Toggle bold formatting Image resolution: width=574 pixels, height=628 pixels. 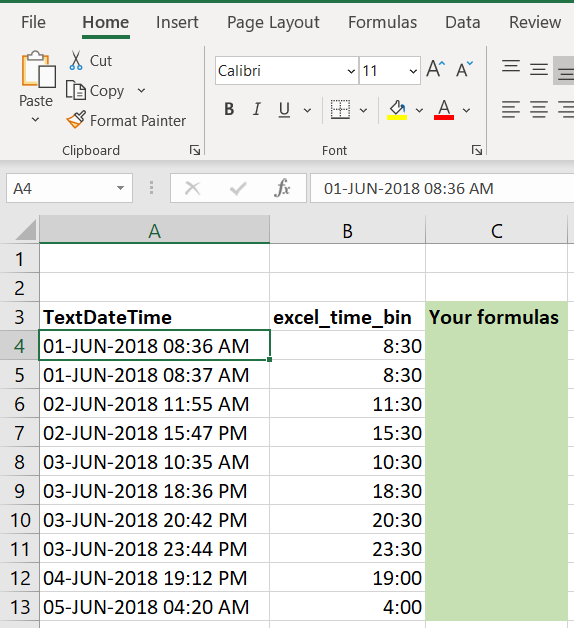pyautogui.click(x=229, y=109)
